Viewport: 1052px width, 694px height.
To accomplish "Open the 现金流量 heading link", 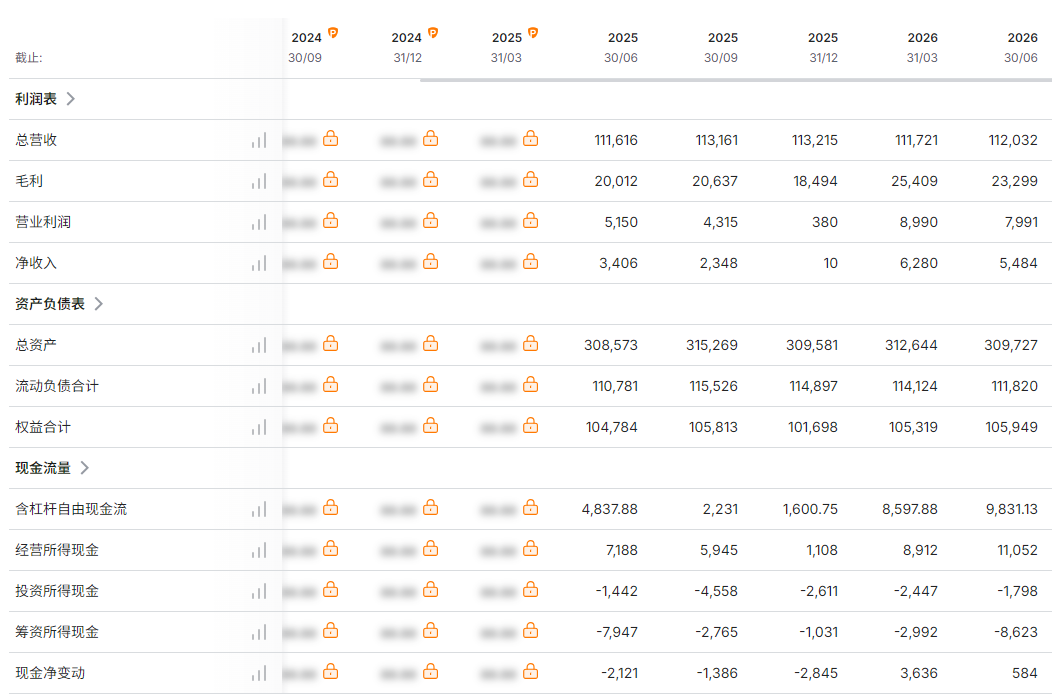I will 43,468.
